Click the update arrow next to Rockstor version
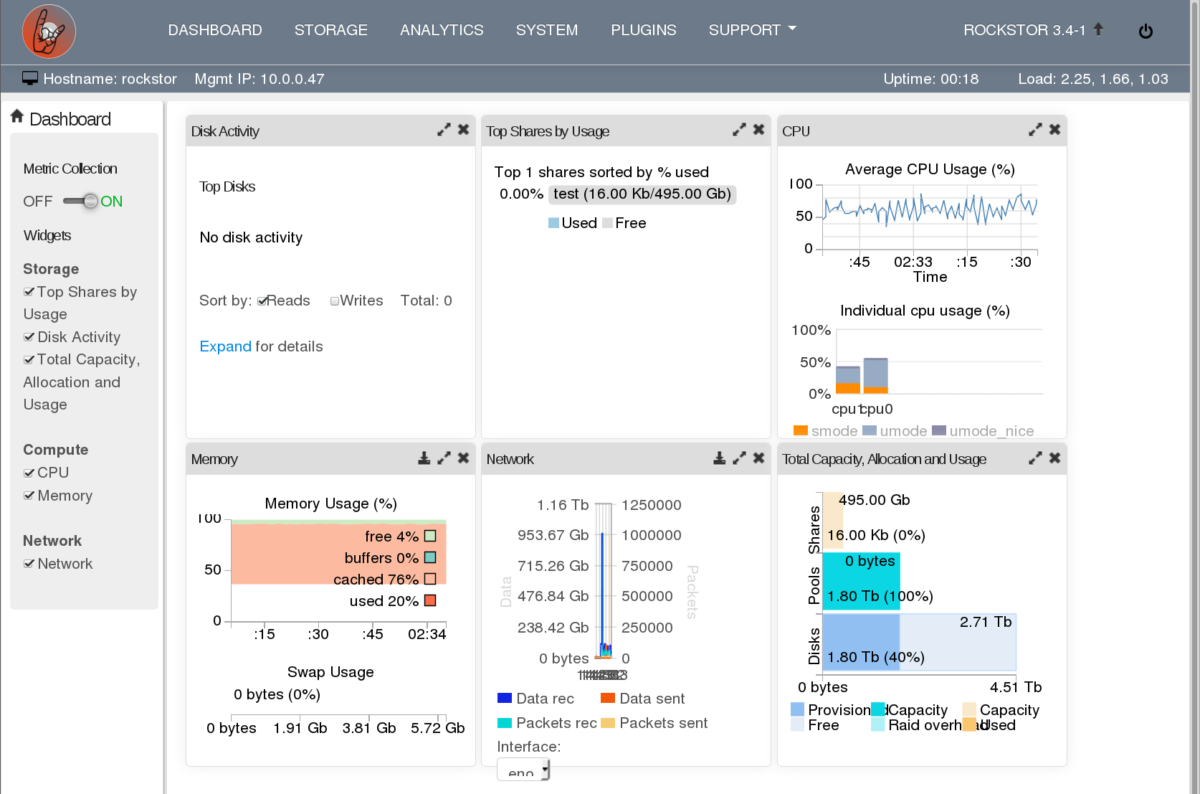Image resolution: width=1200 pixels, height=794 pixels. [1098, 29]
